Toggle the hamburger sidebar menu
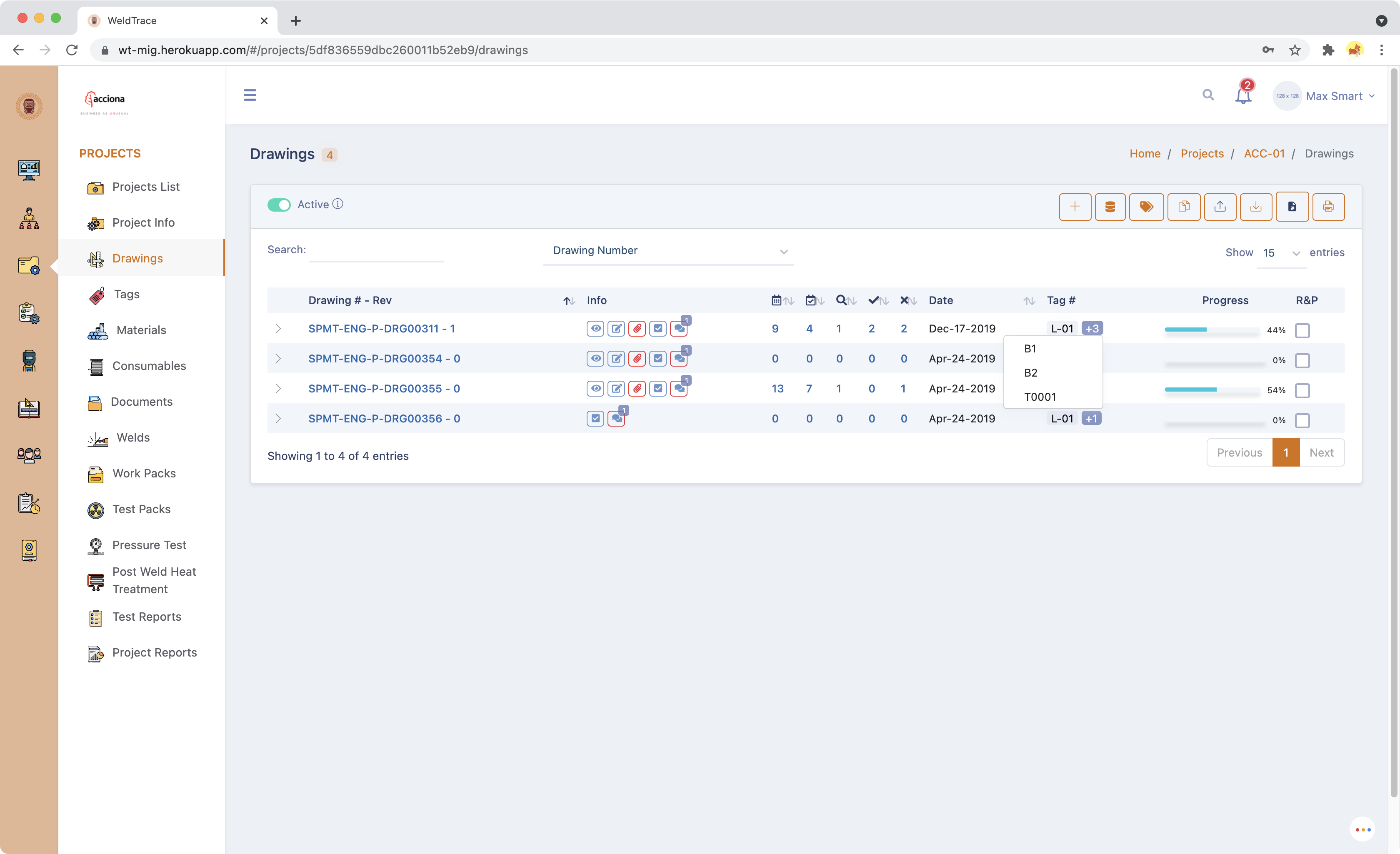 tap(250, 95)
